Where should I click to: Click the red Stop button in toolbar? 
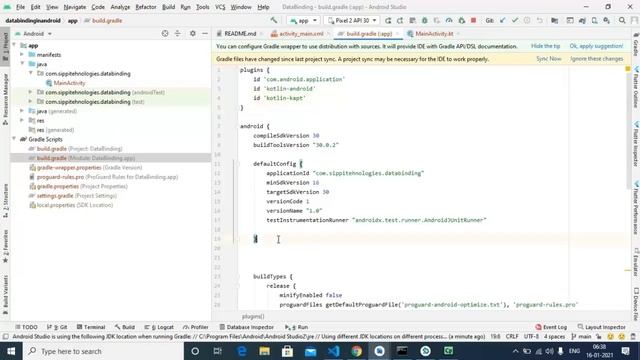point(473,20)
